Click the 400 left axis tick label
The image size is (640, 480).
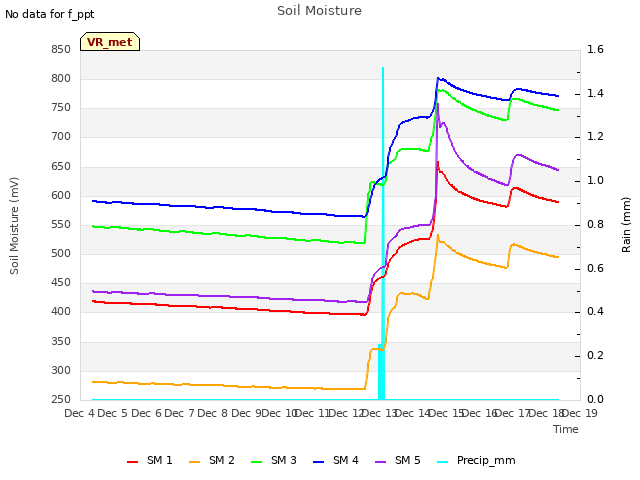61,311
